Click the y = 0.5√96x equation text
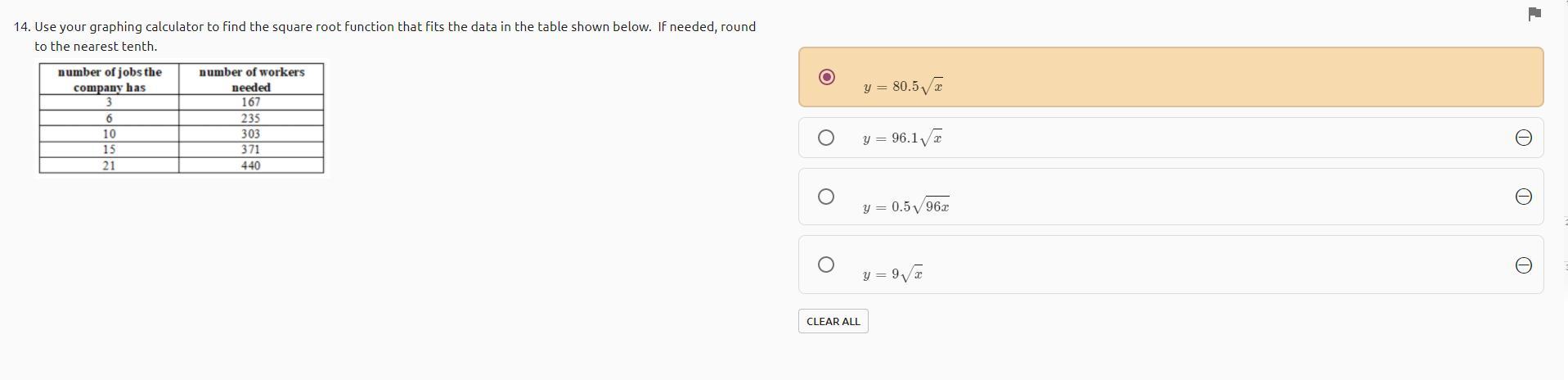Screen dimensions: 1568x380 (x=905, y=206)
